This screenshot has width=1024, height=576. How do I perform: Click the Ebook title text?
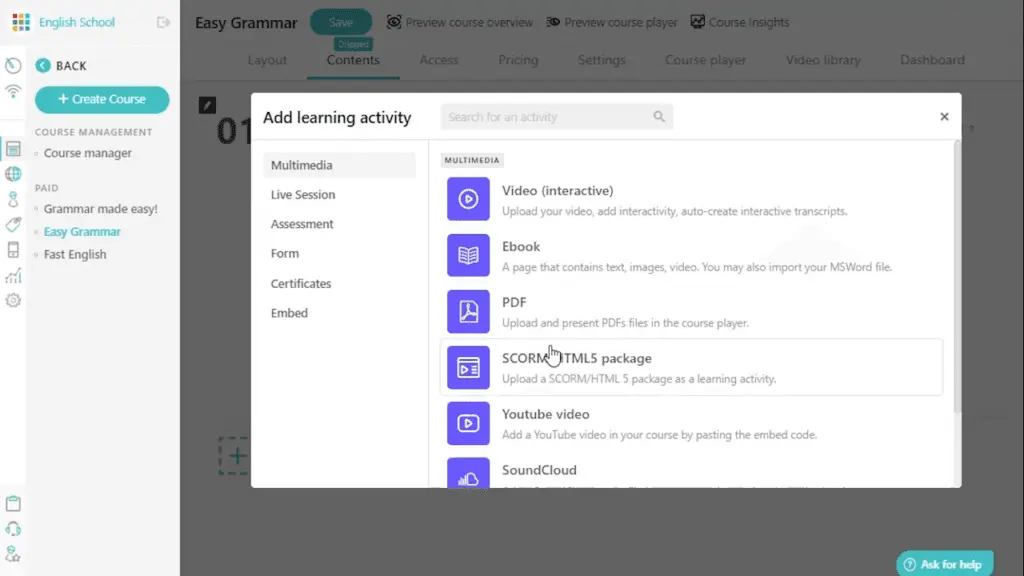pyautogui.click(x=520, y=247)
